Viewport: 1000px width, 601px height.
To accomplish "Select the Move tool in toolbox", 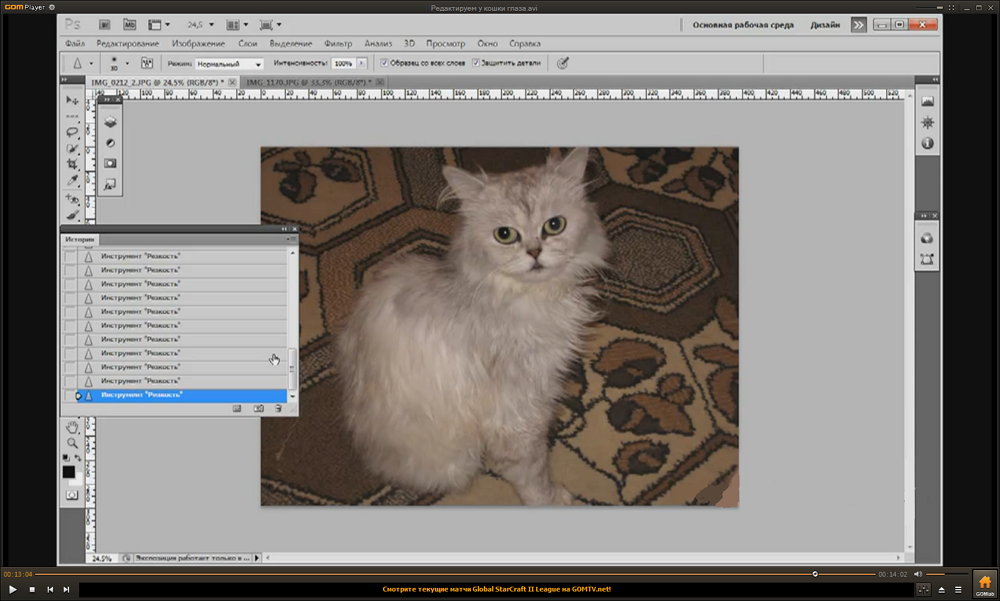I will coord(72,100).
